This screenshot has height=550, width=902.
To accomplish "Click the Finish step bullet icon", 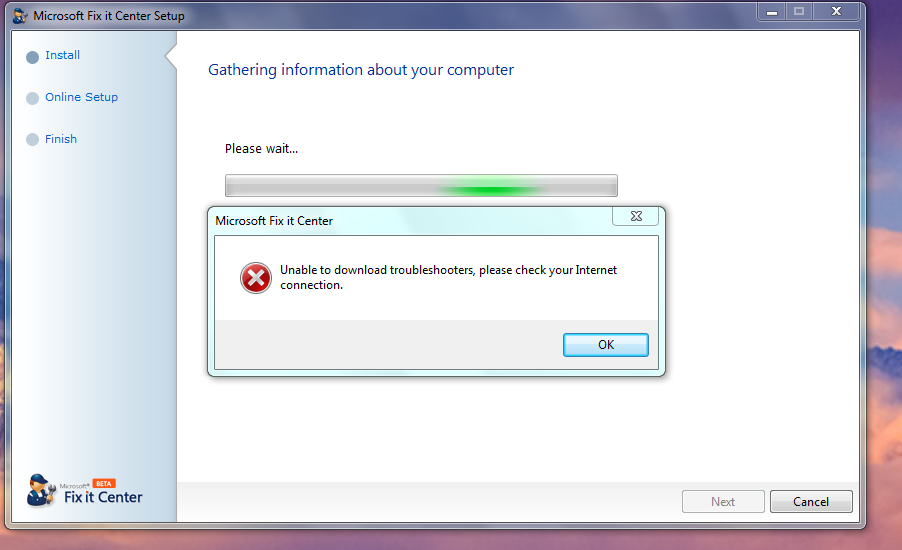I will (x=33, y=140).
